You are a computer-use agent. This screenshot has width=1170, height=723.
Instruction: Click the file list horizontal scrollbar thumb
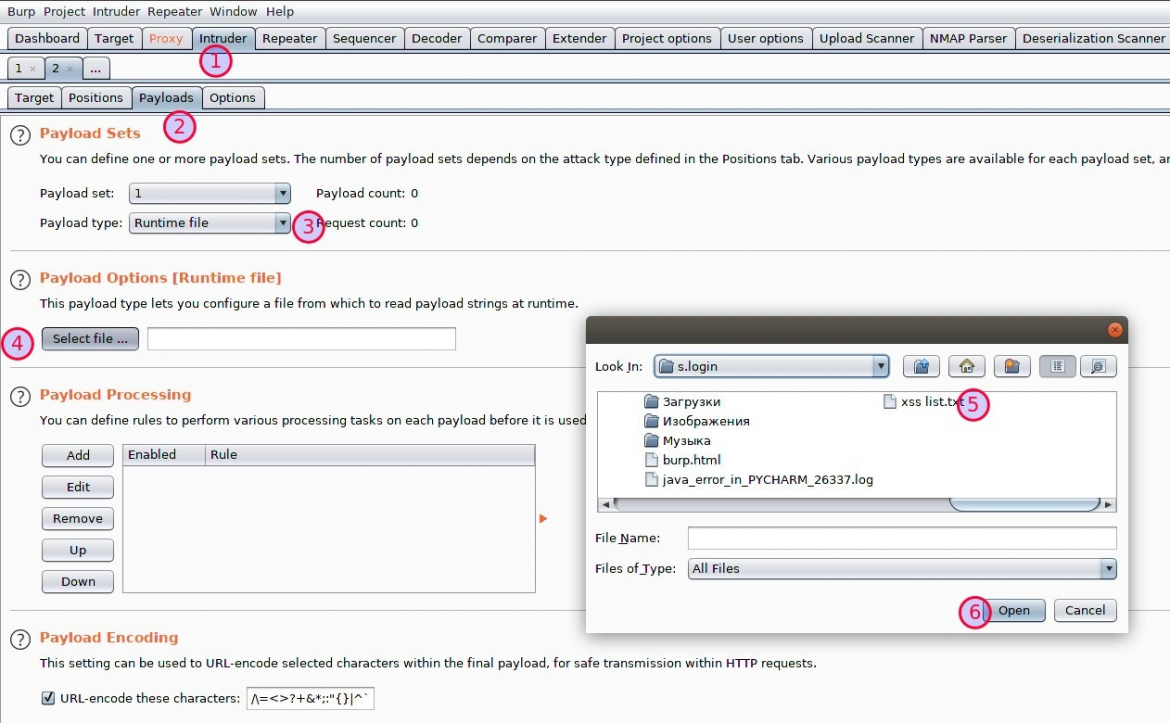point(1024,504)
